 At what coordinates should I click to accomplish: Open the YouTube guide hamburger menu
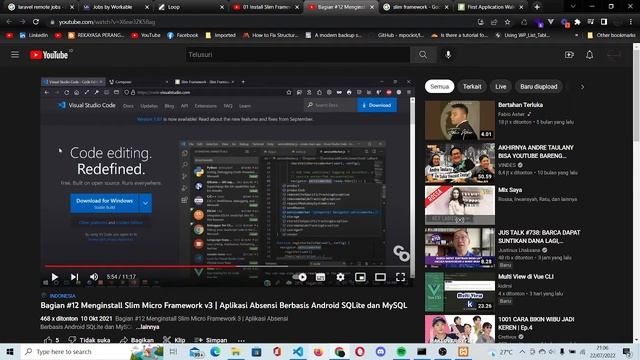[15, 54]
